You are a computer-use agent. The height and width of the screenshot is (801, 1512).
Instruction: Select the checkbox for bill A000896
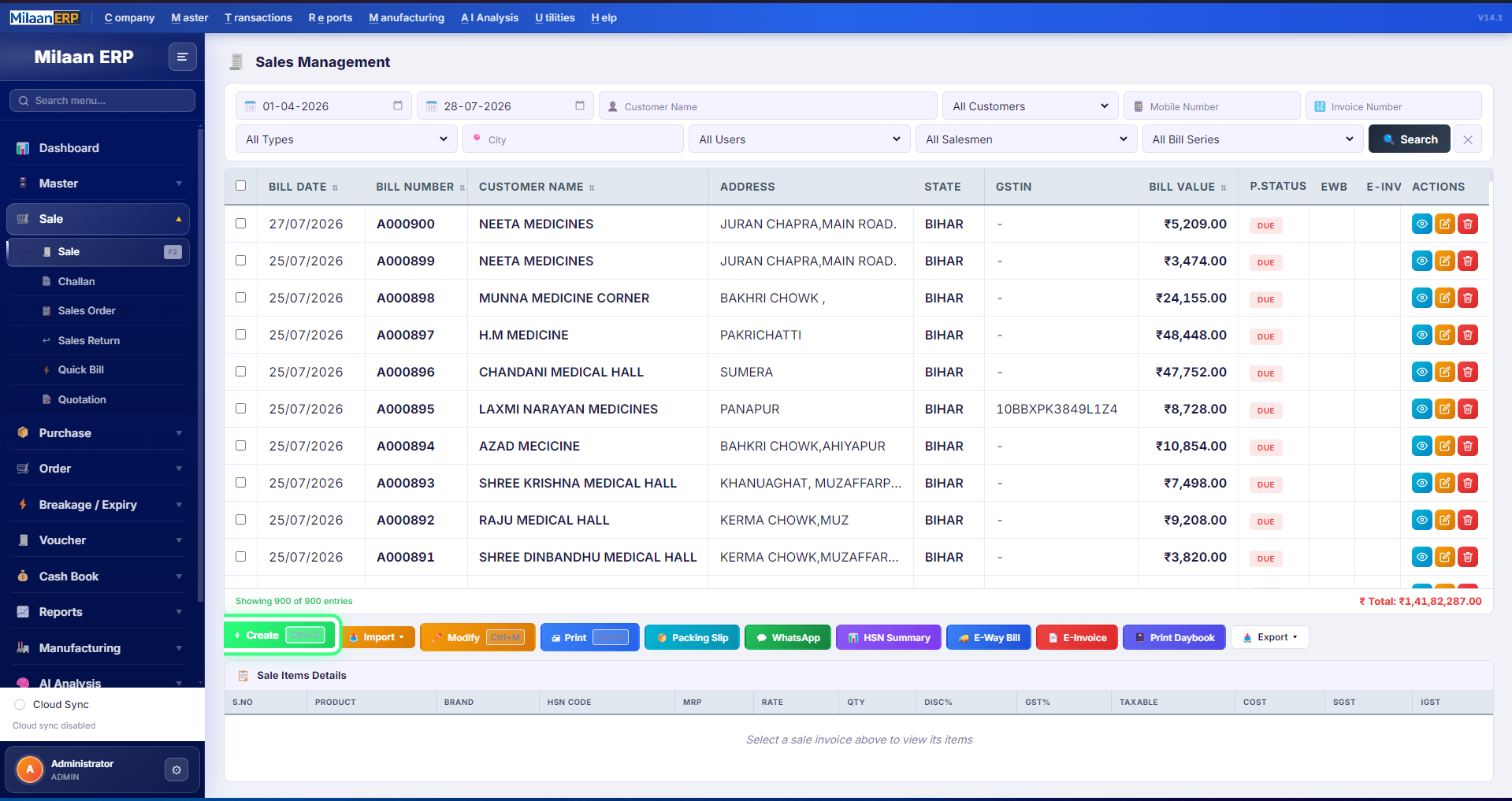click(240, 372)
